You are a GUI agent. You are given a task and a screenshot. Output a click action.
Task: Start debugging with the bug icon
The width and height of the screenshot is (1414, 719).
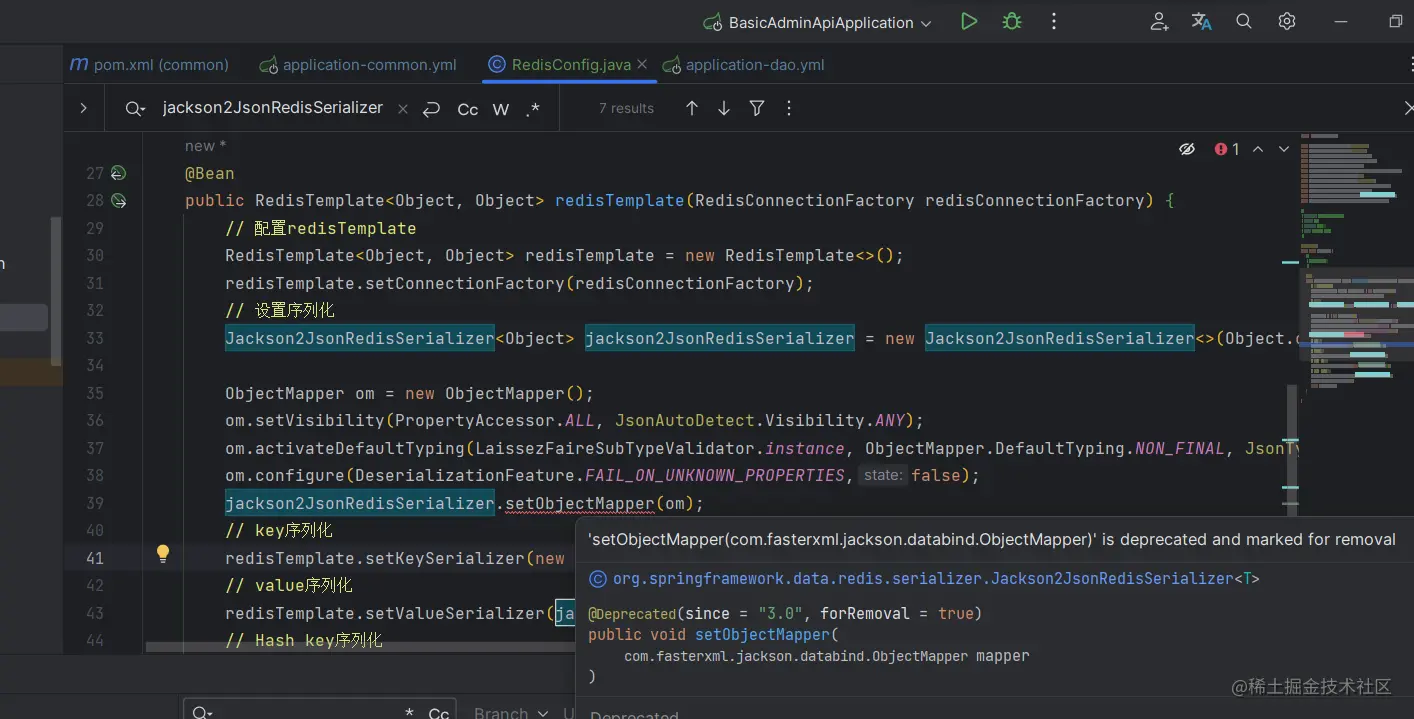[1012, 21]
